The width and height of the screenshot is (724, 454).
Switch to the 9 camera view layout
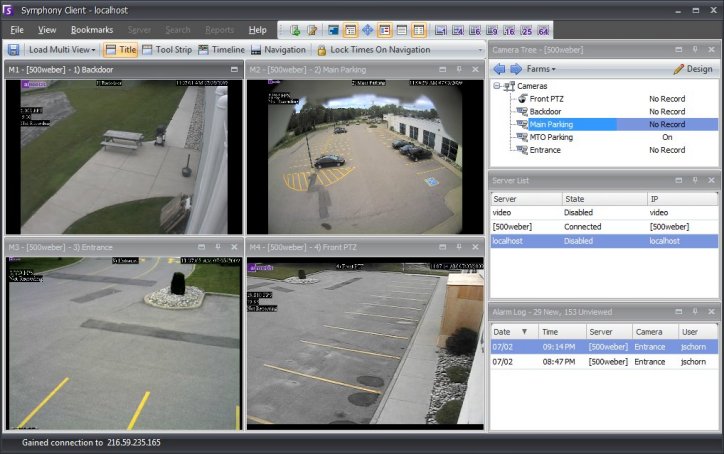coord(492,30)
